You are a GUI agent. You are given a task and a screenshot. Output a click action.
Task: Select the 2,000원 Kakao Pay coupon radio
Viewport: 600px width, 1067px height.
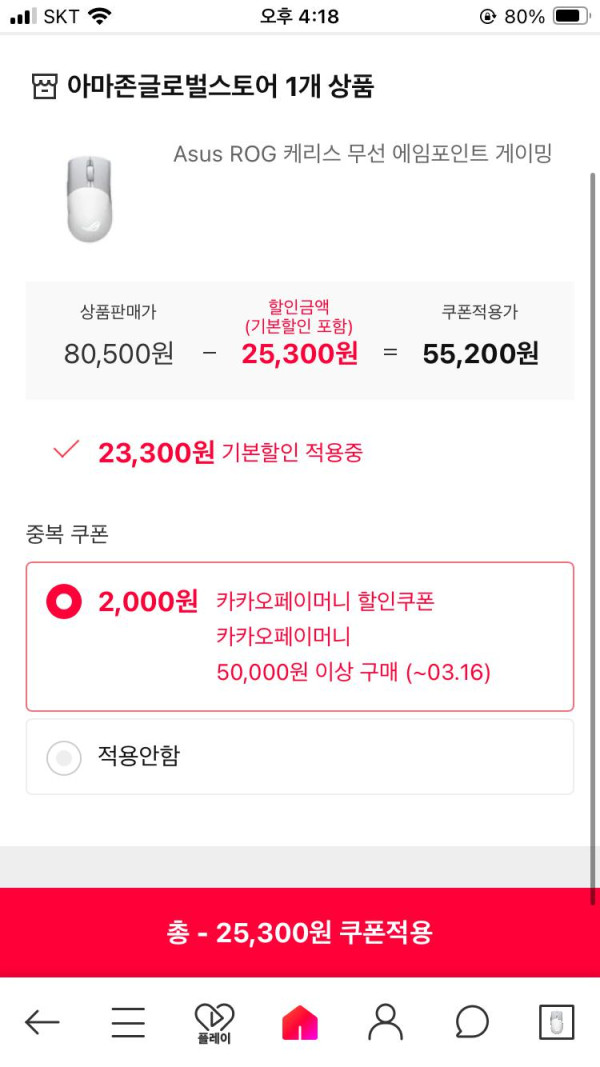(64, 602)
